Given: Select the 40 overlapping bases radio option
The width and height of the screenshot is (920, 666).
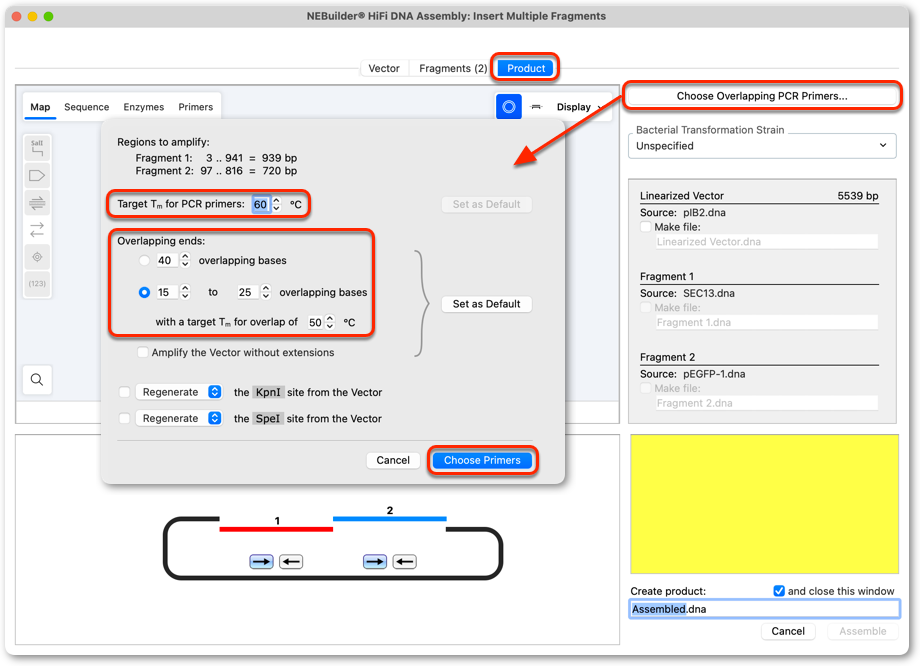Looking at the screenshot, I should (144, 261).
